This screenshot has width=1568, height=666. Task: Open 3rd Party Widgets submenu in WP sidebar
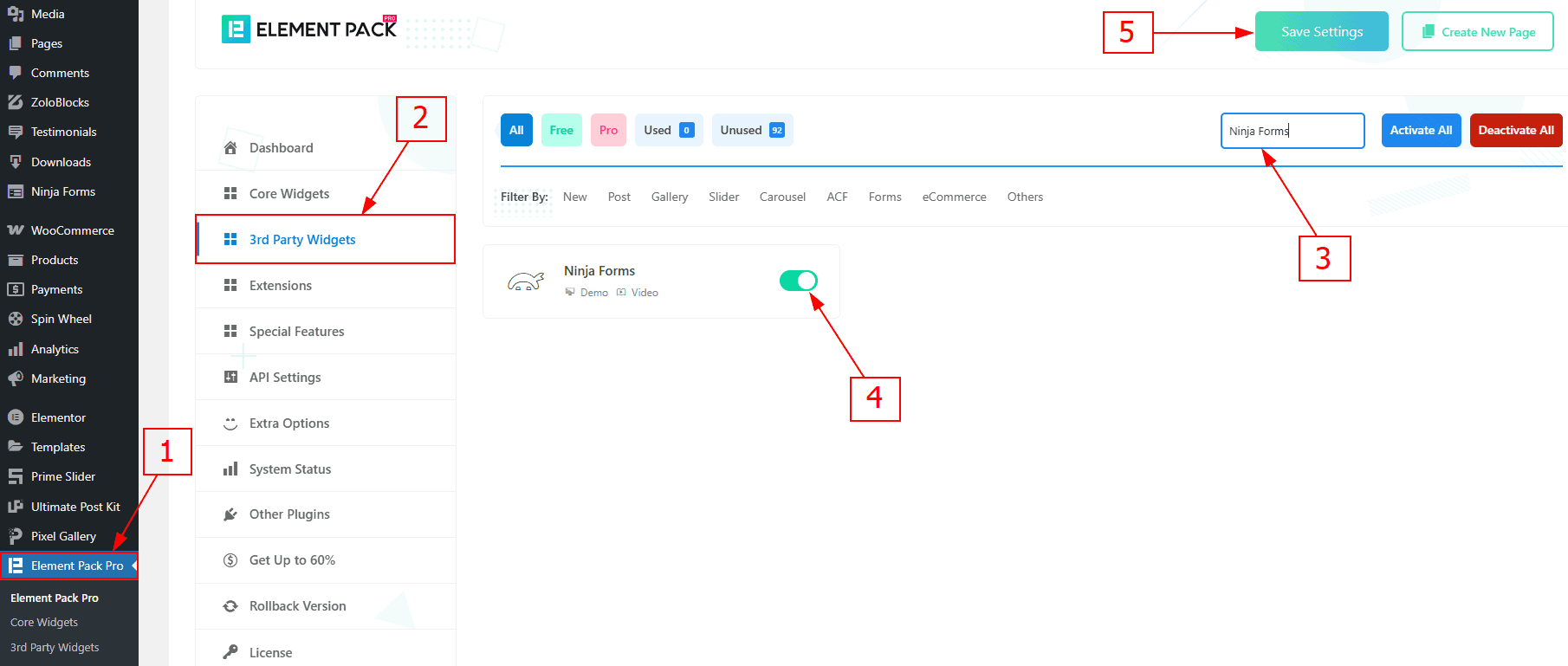(55, 647)
